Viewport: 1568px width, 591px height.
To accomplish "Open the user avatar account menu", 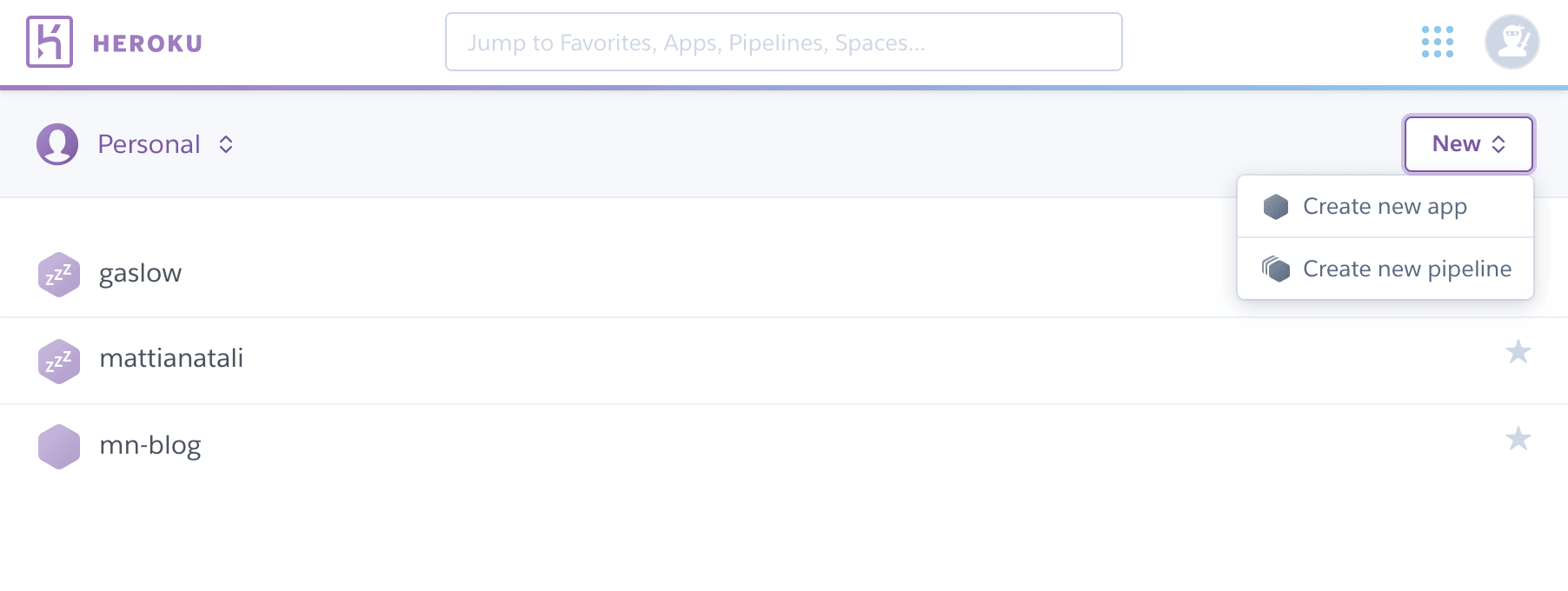I will click(1512, 42).
